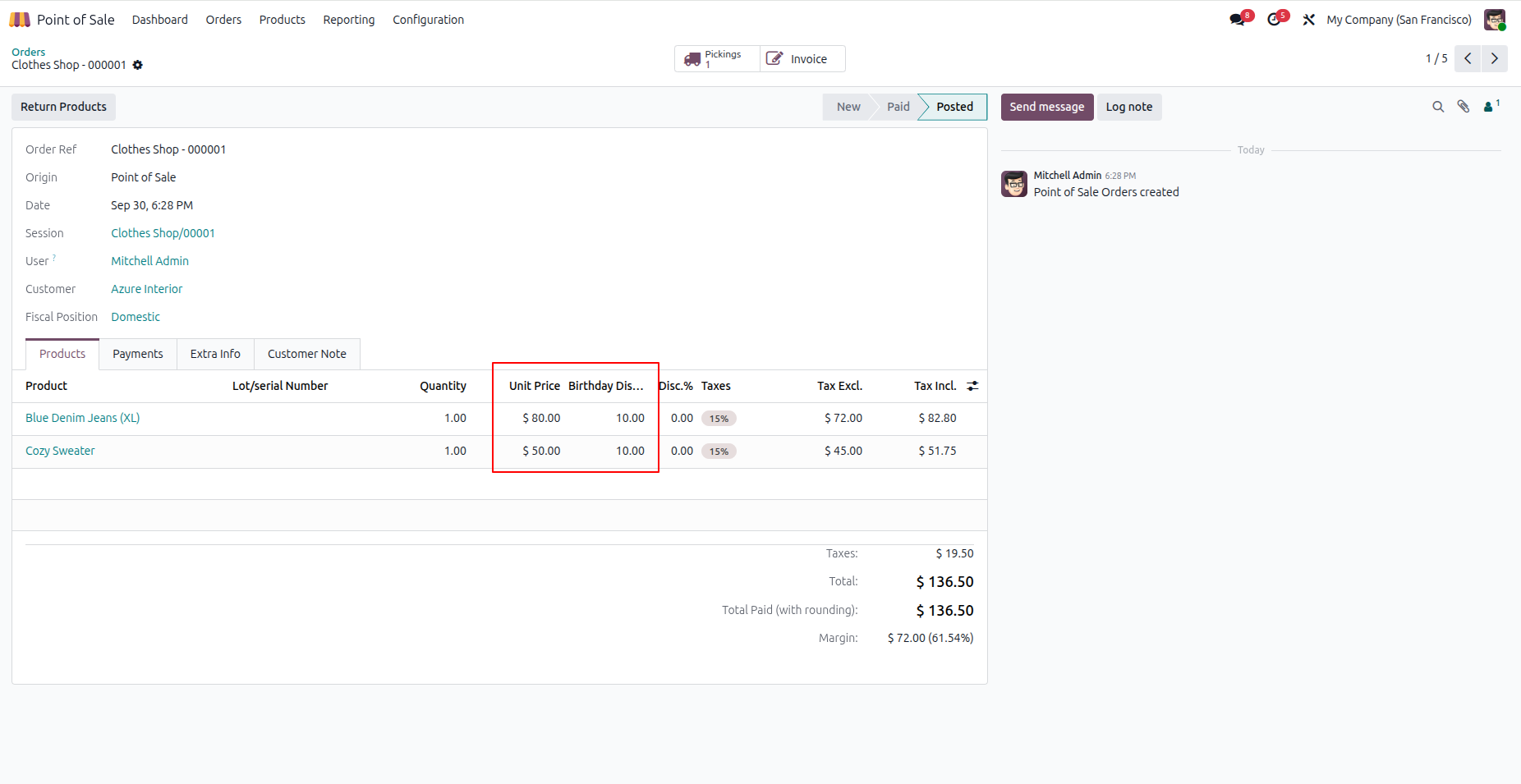
Task: Sort by Quantity column header
Action: tap(443, 386)
